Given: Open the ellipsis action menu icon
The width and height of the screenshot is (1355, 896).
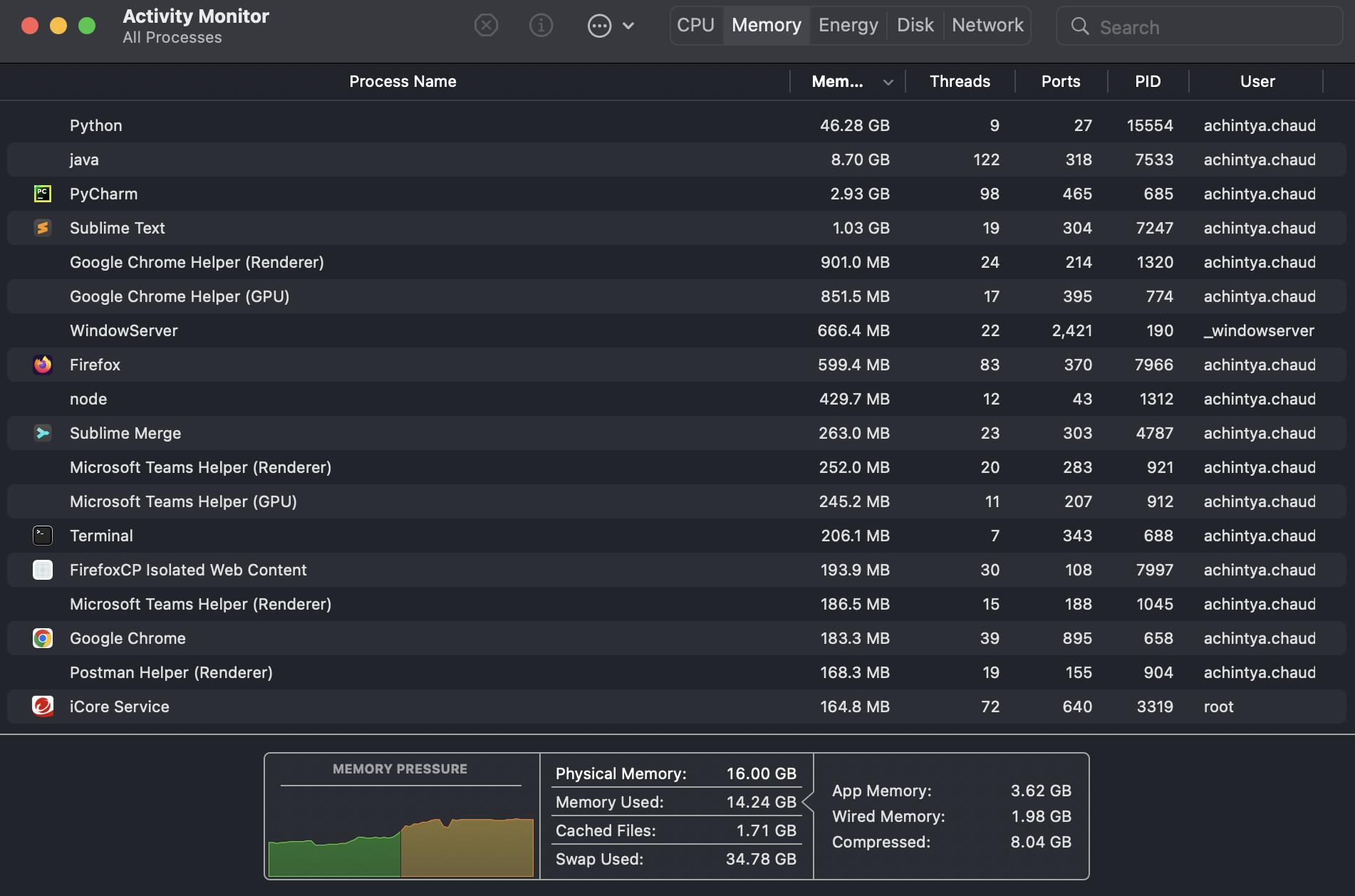Looking at the screenshot, I should click(599, 26).
